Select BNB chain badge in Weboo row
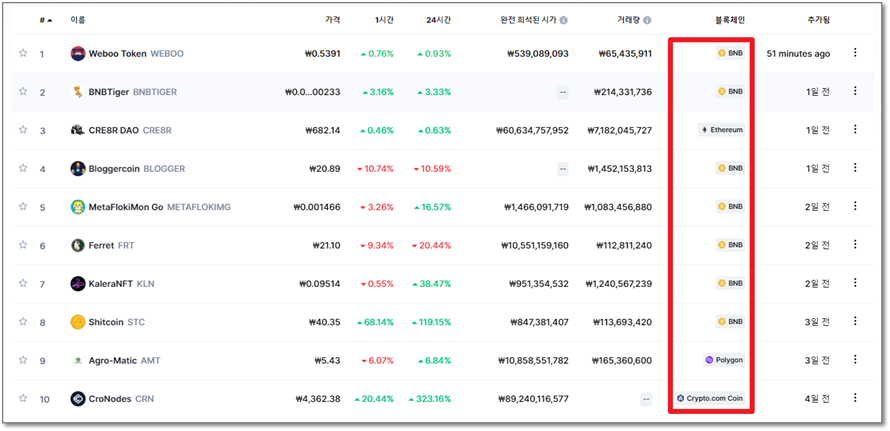This screenshot has width=890, height=431. click(730, 53)
